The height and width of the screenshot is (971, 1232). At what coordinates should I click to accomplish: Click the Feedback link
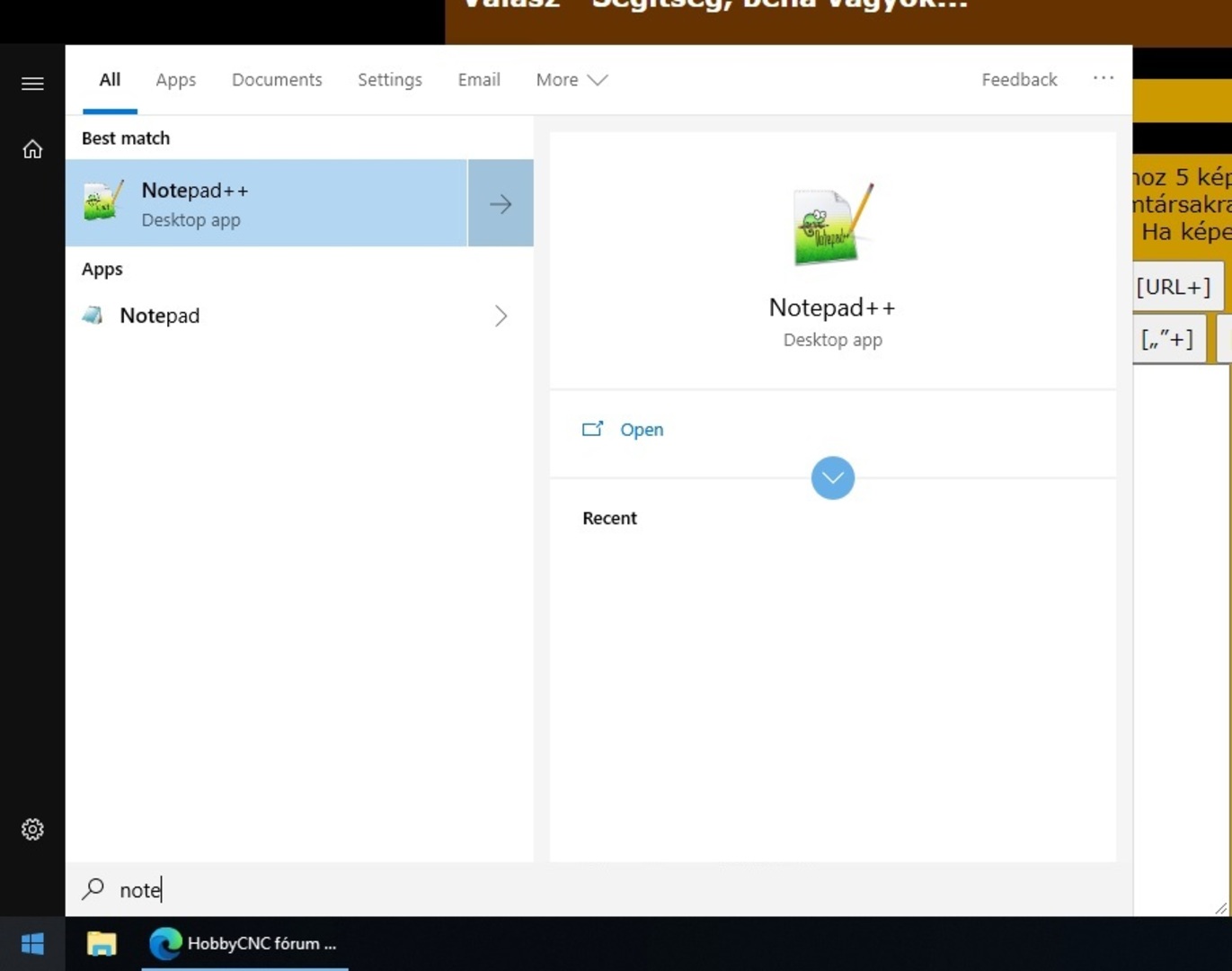1019,80
